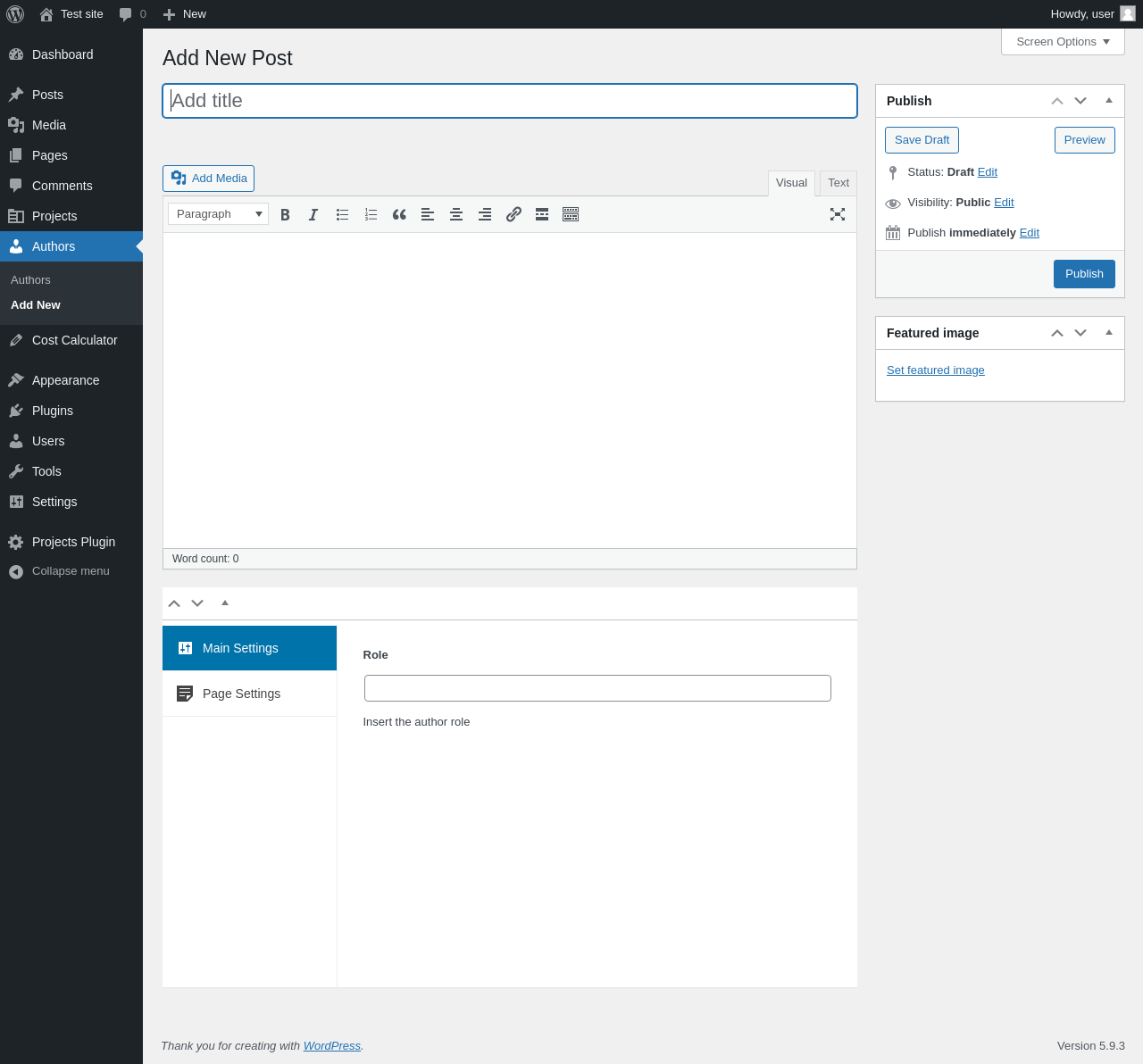Click the Add Media button
1143x1064 pixels.
pos(208,179)
